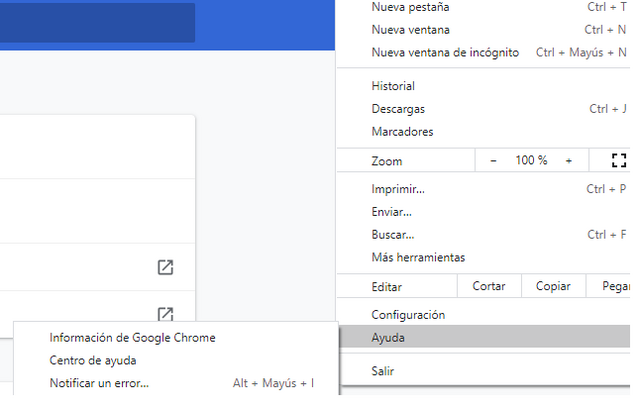This screenshot has height=408, width=640.
Task: Click the 100 % zoom value
Action: click(531, 160)
